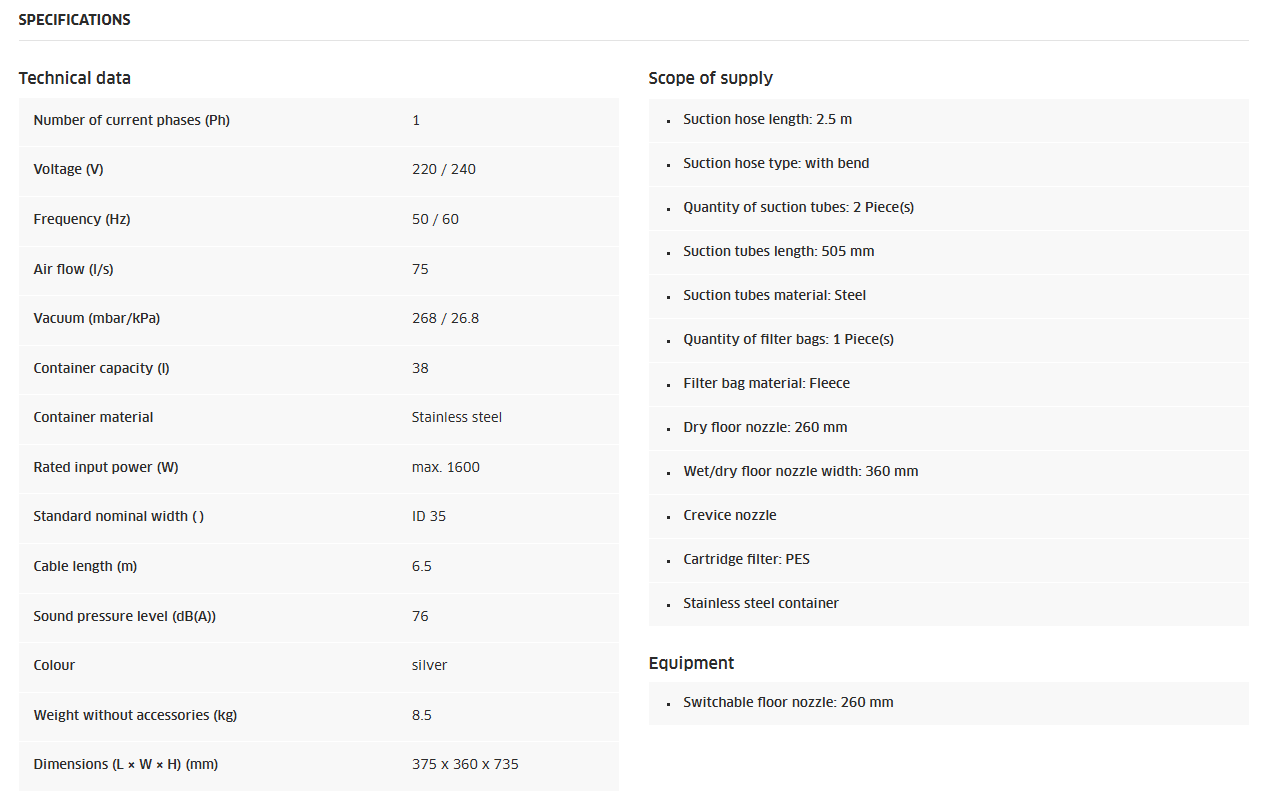Select the Sound pressure level (dB(A)) label
The height and width of the screenshot is (805, 1270).
[124, 616]
